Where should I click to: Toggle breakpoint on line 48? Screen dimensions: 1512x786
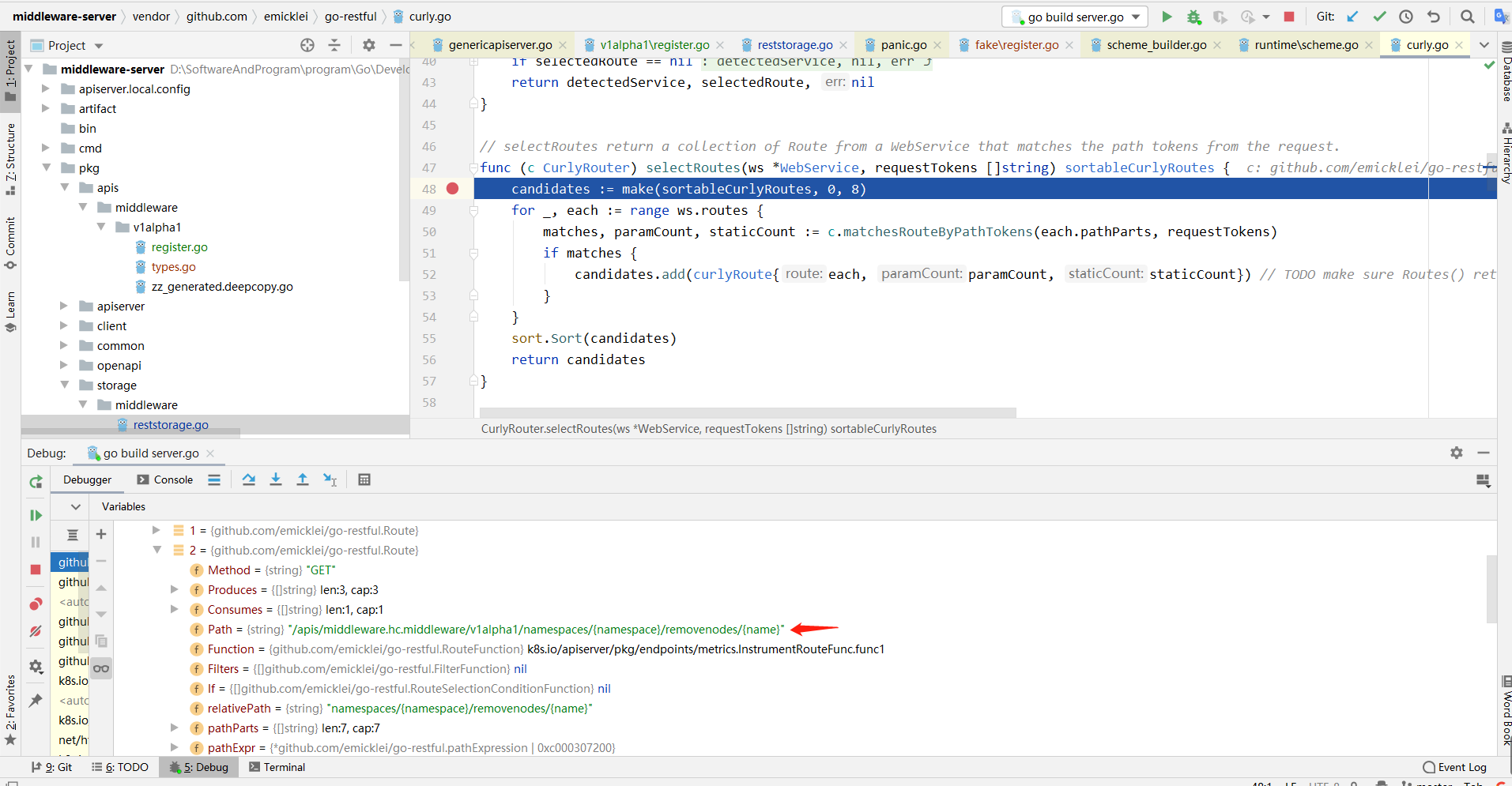pyautogui.click(x=452, y=189)
